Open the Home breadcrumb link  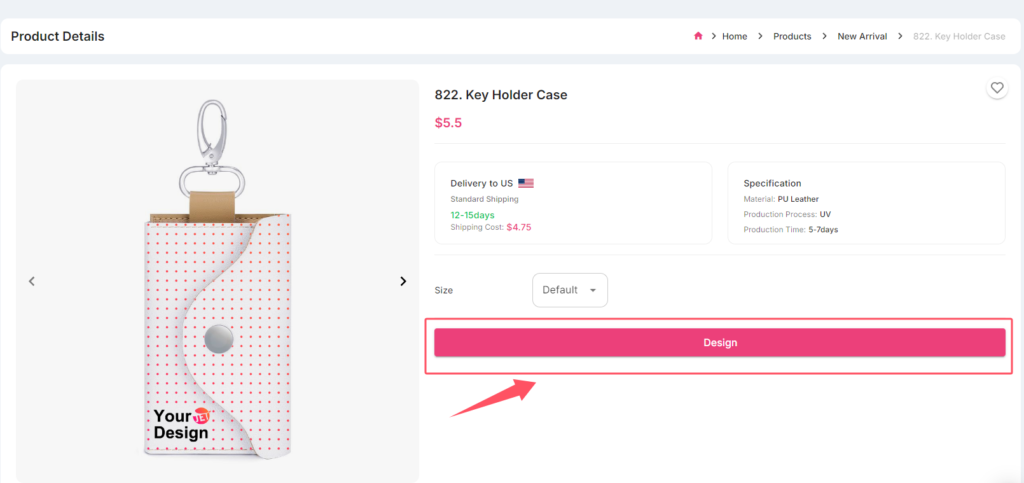pos(735,37)
